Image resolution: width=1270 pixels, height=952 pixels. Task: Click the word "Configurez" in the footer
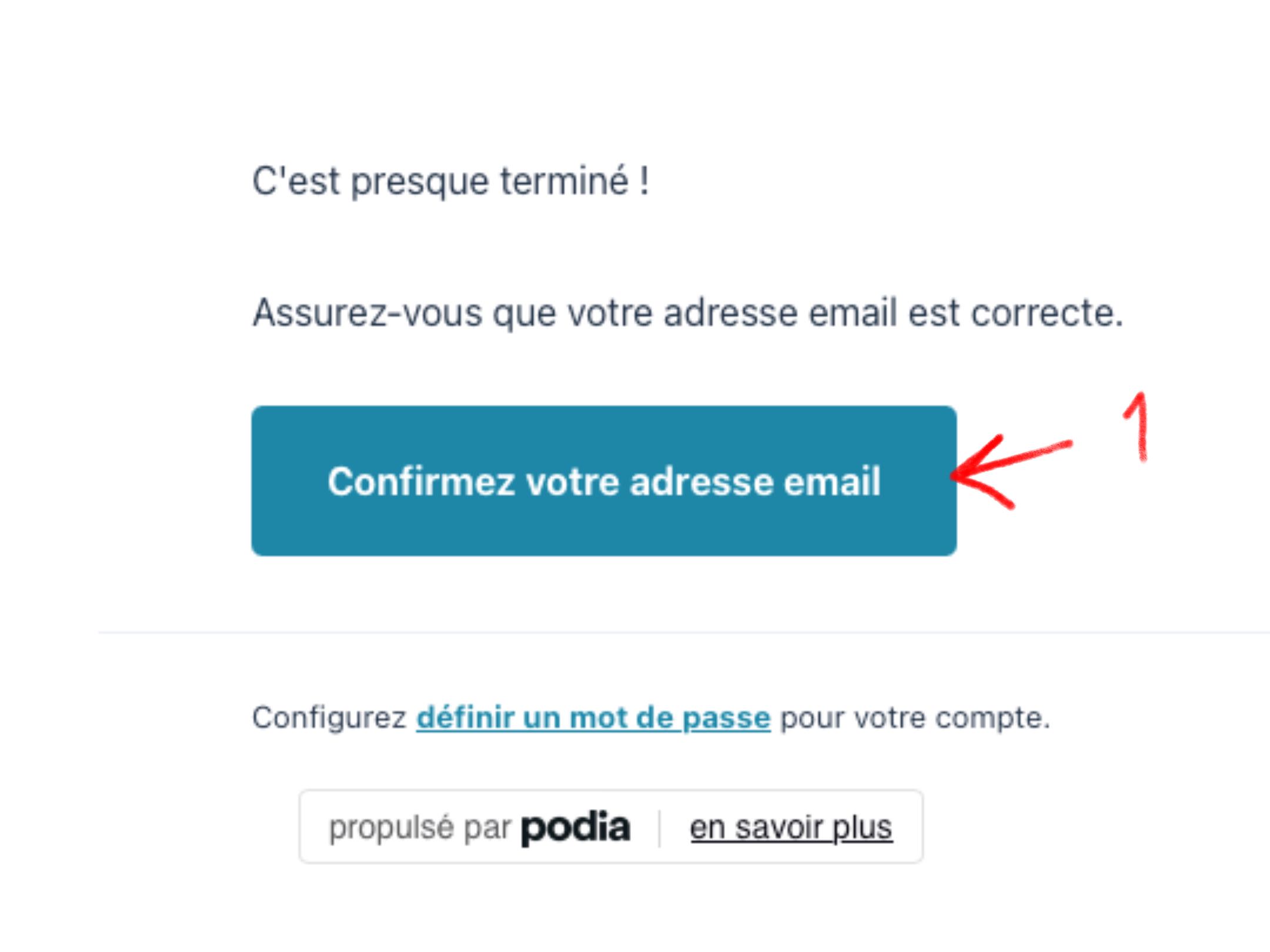[329, 718]
